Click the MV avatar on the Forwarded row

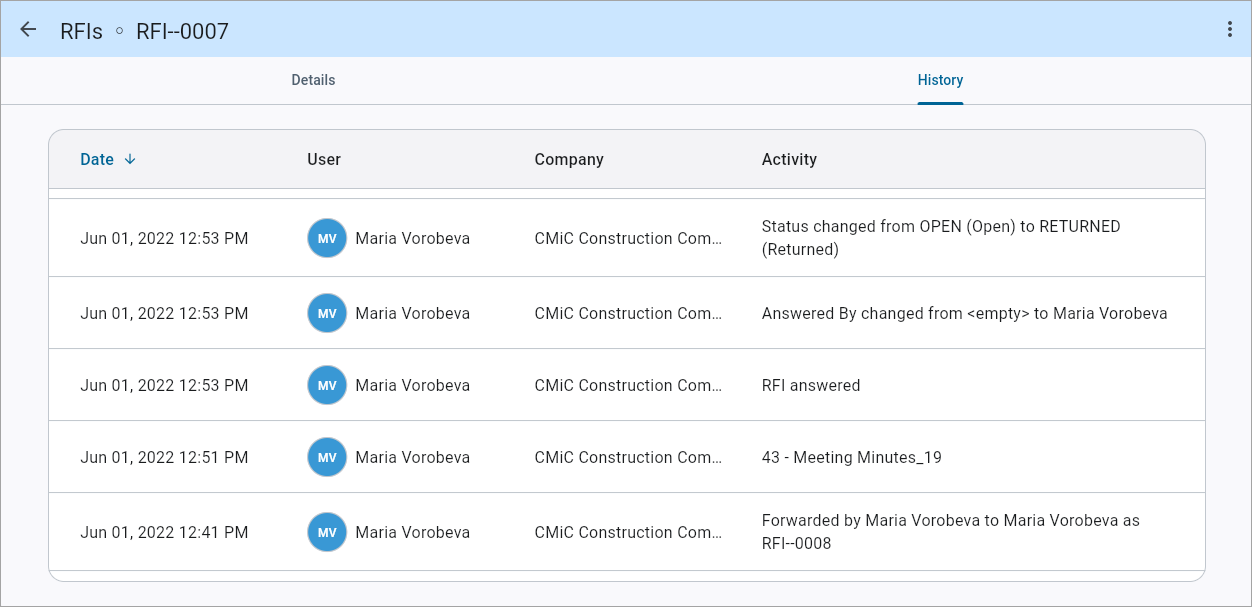click(326, 532)
